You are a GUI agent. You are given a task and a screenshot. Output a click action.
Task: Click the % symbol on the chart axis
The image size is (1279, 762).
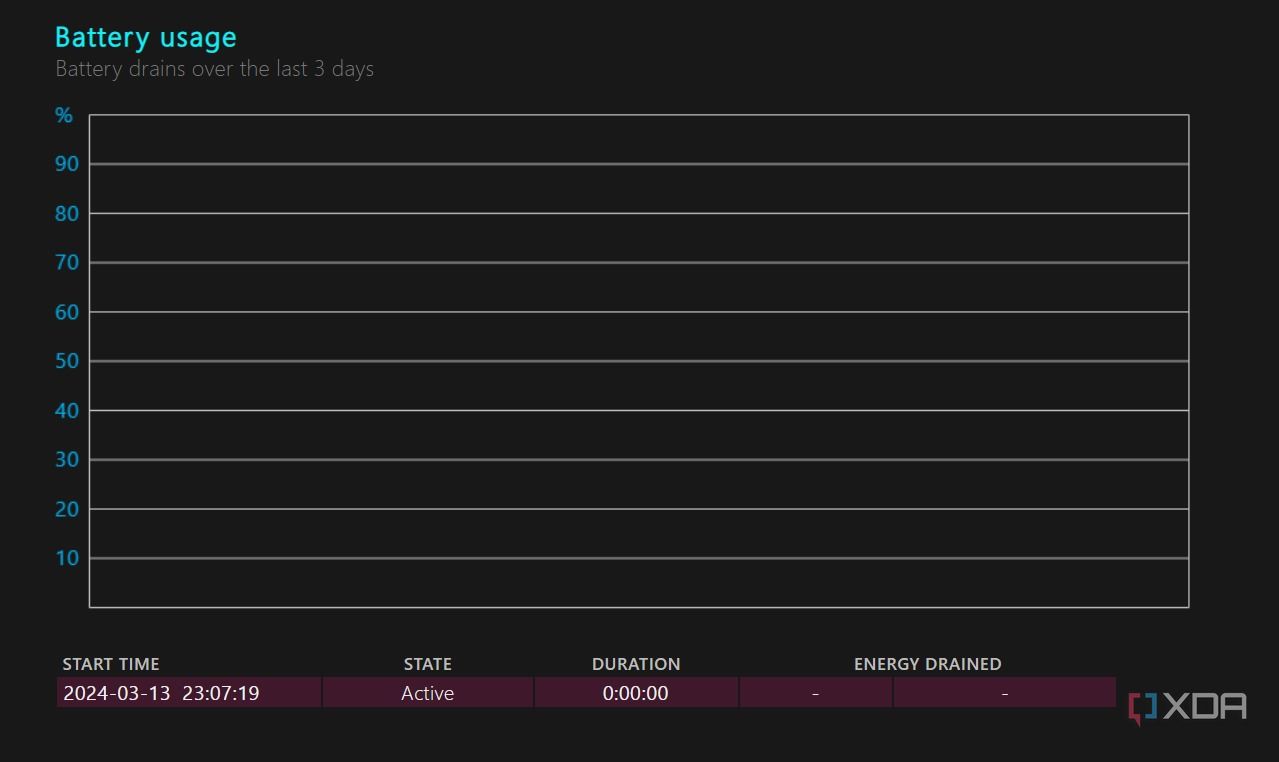click(64, 116)
